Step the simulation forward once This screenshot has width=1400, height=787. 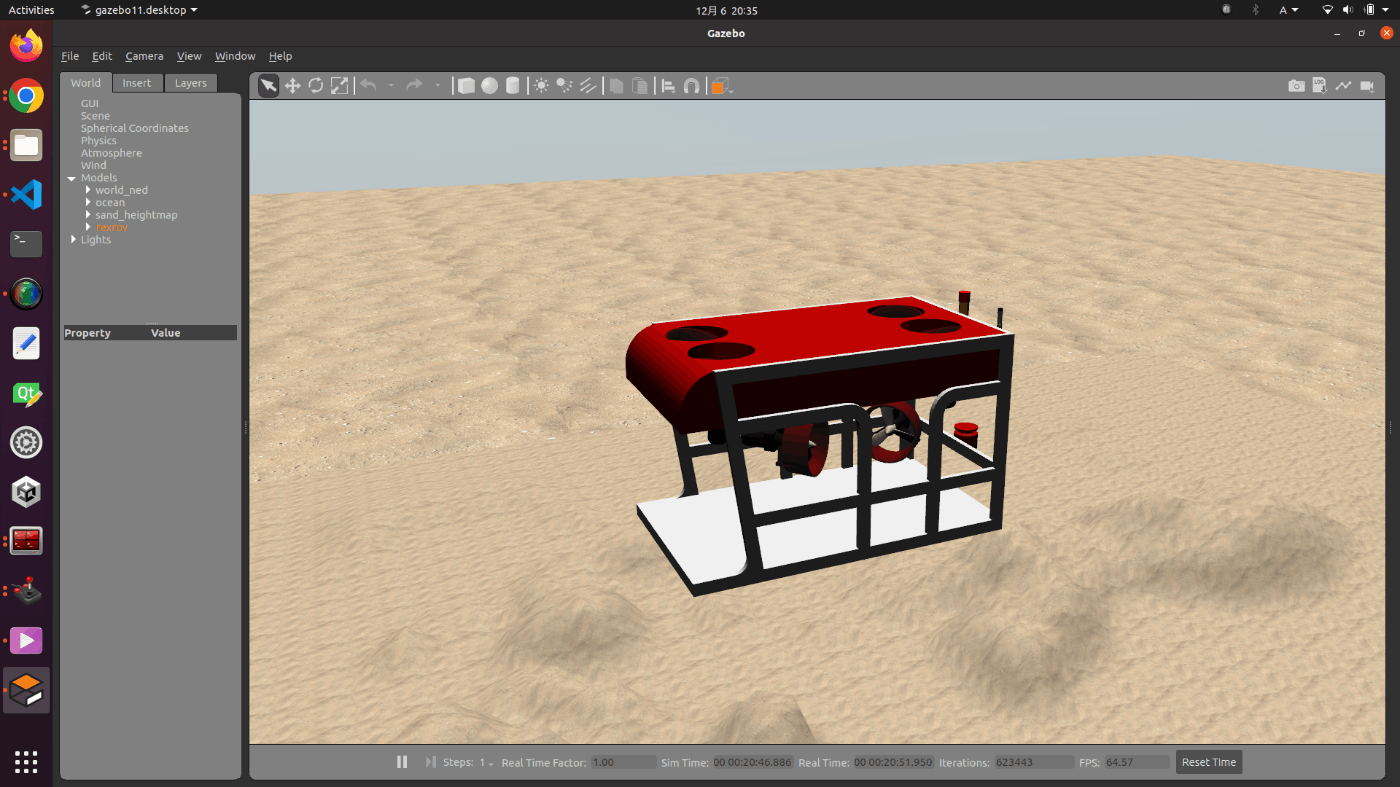tap(430, 761)
